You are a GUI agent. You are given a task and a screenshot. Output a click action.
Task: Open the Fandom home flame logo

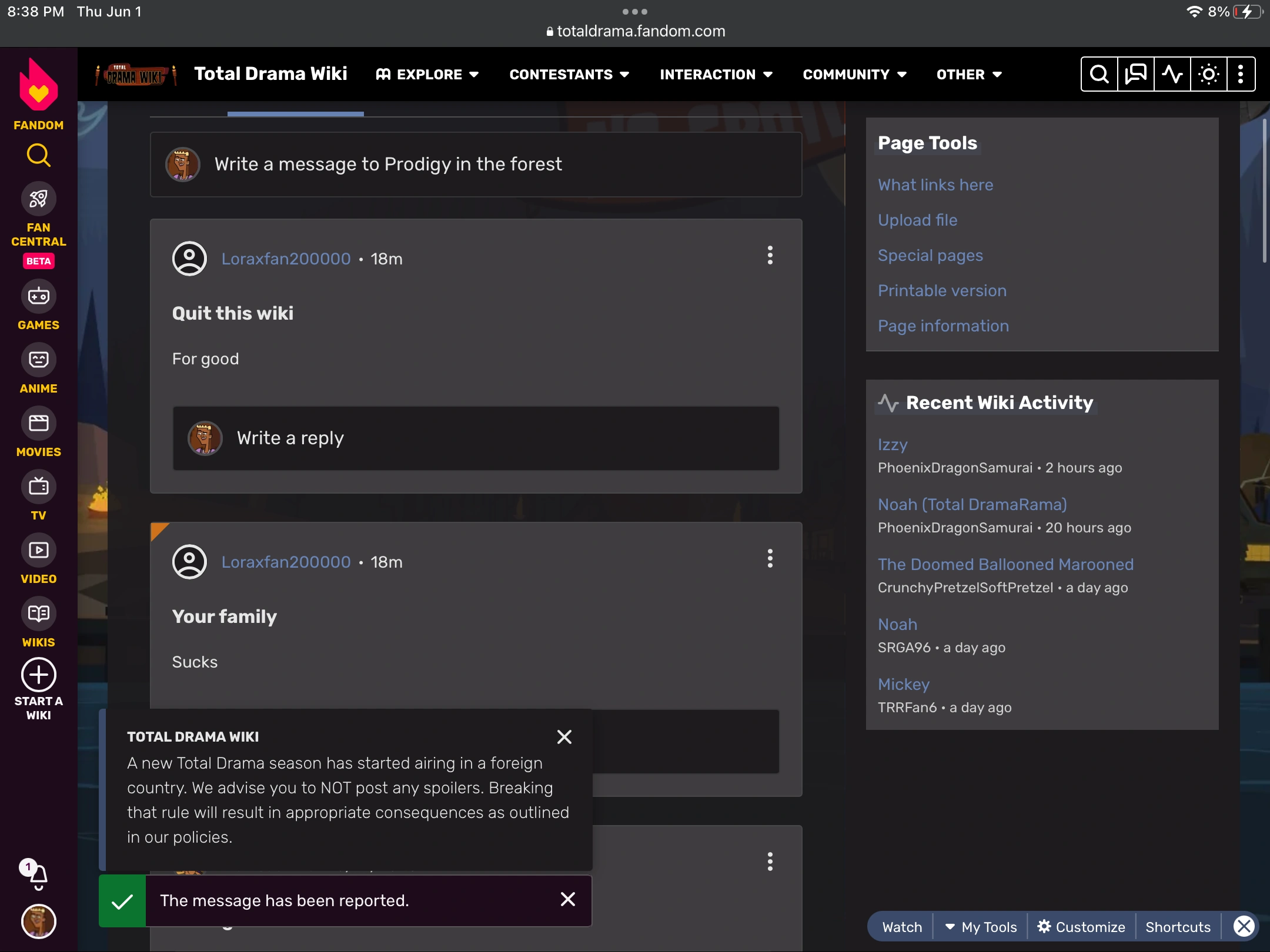(38, 86)
